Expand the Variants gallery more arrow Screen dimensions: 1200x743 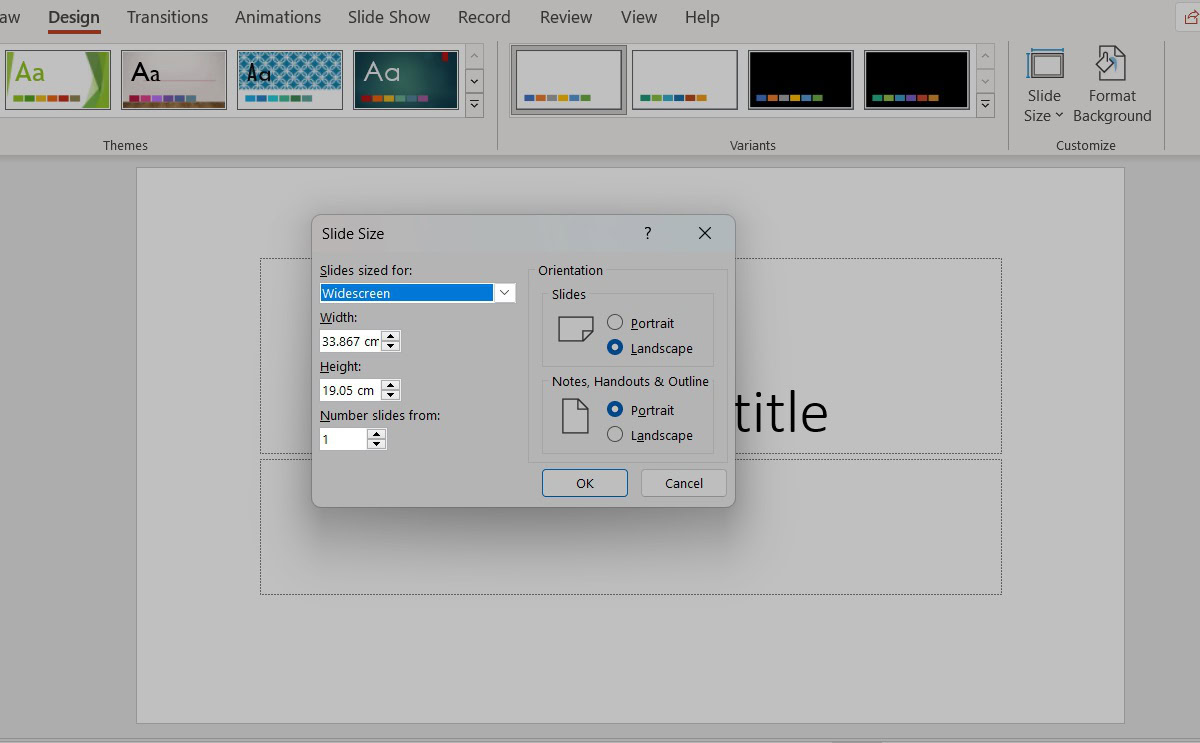click(986, 104)
